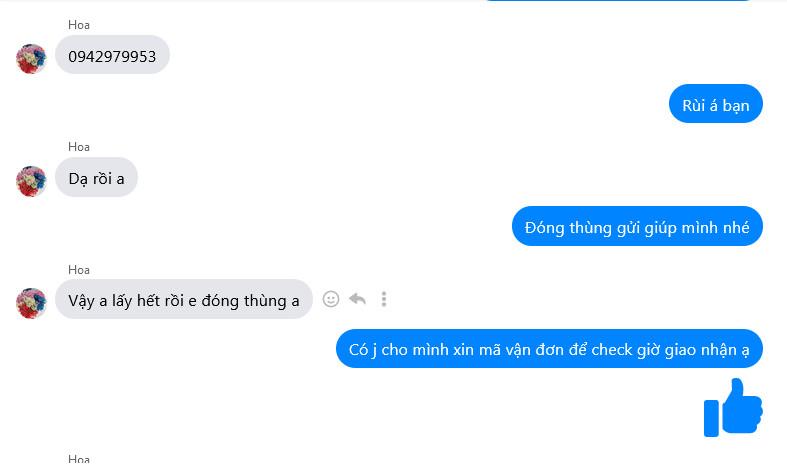Click the phone number message 0942979953
This screenshot has height=473, width=787.
(x=112, y=55)
